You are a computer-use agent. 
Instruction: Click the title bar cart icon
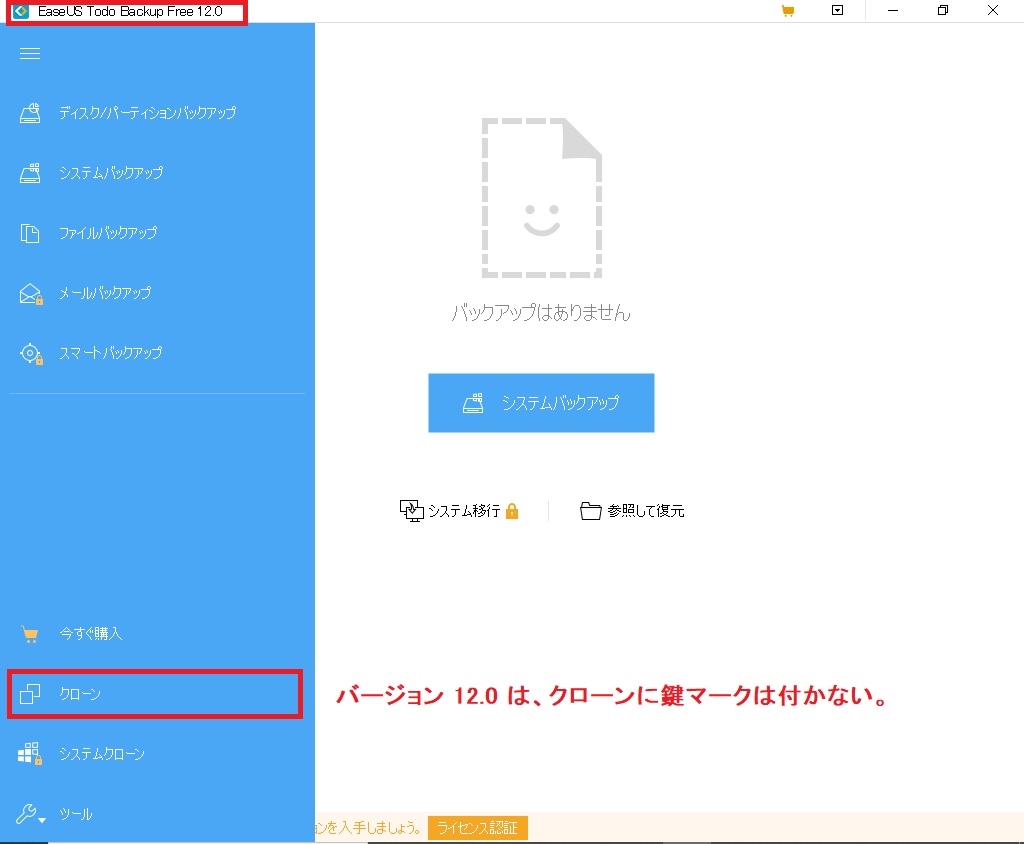[x=788, y=10]
